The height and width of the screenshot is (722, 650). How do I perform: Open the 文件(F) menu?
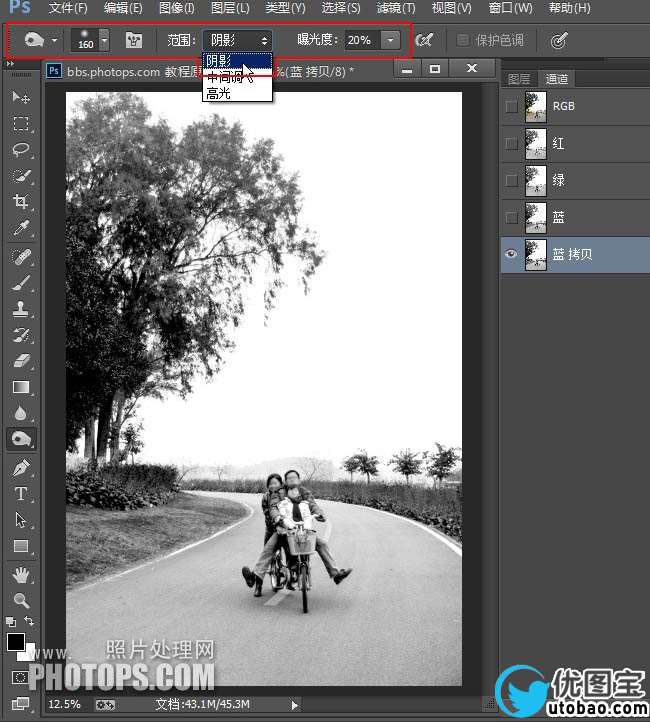coord(68,8)
